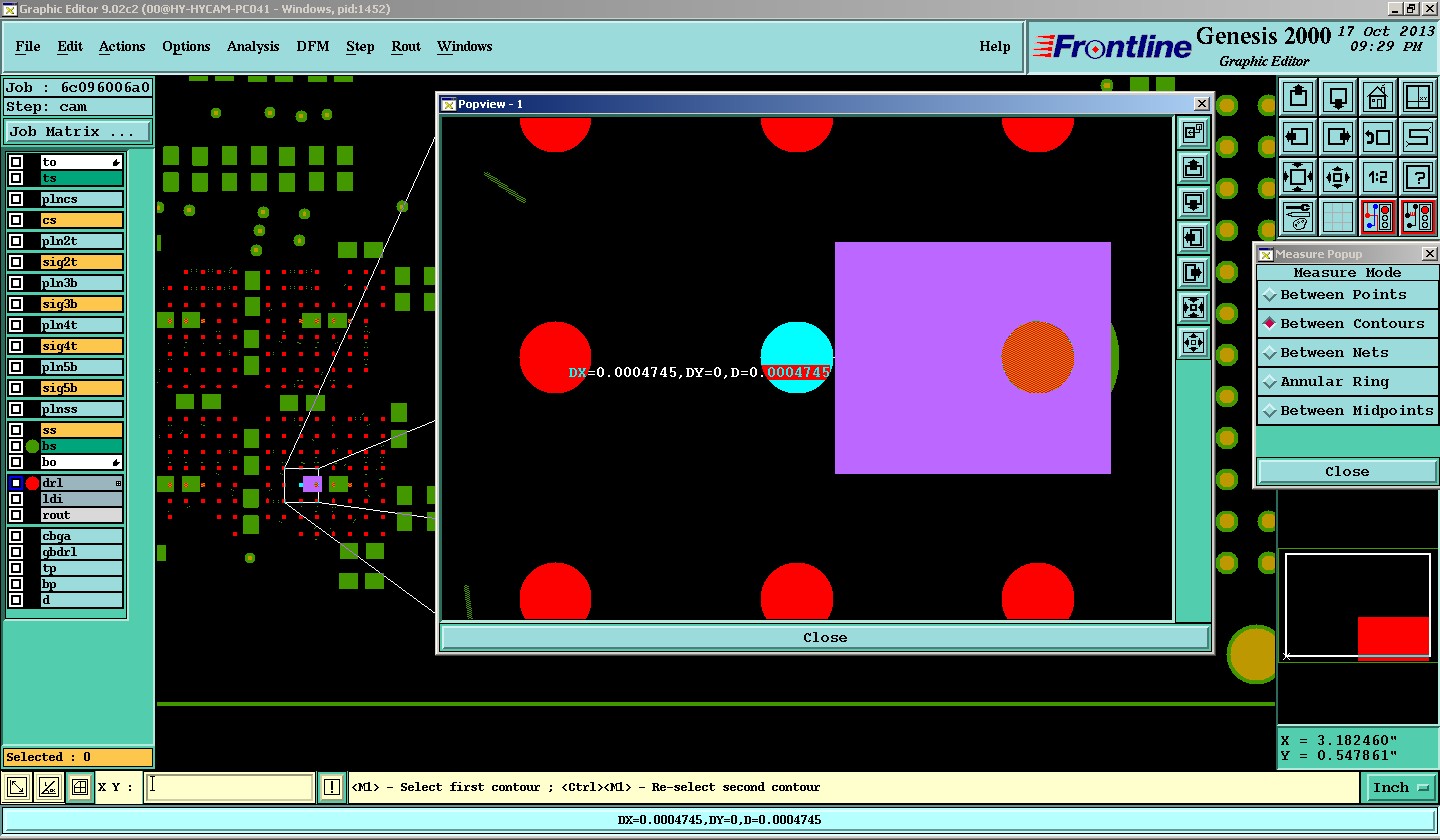Click first icon left of XY field
1440x840 pixels.
[17, 787]
